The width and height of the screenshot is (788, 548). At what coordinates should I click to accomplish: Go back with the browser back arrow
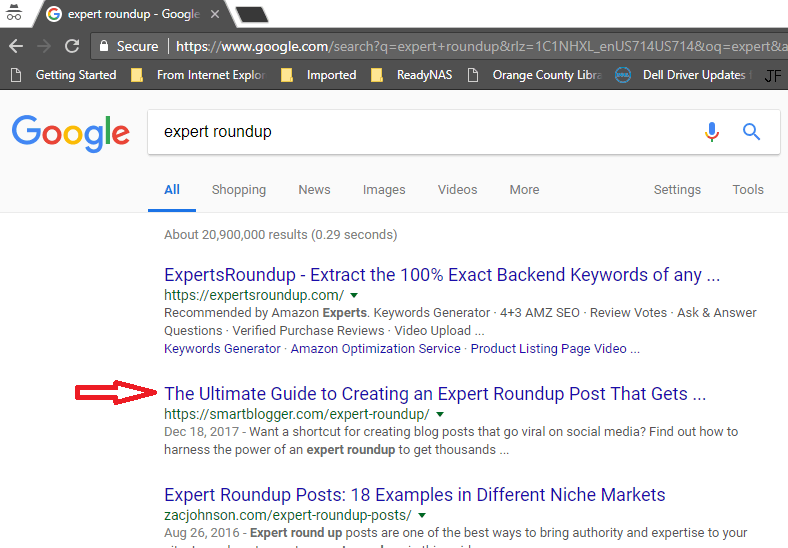(16, 46)
